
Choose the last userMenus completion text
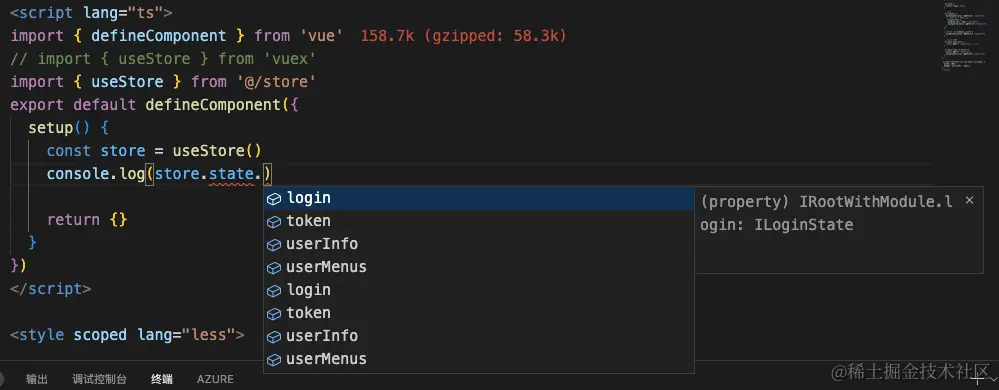(x=326, y=359)
